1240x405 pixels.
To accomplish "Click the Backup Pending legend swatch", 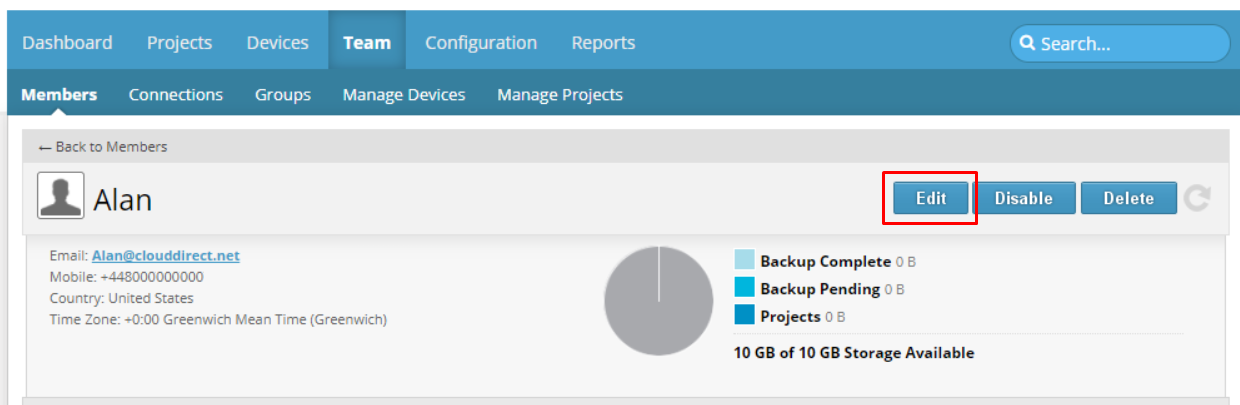I will tap(744, 288).
